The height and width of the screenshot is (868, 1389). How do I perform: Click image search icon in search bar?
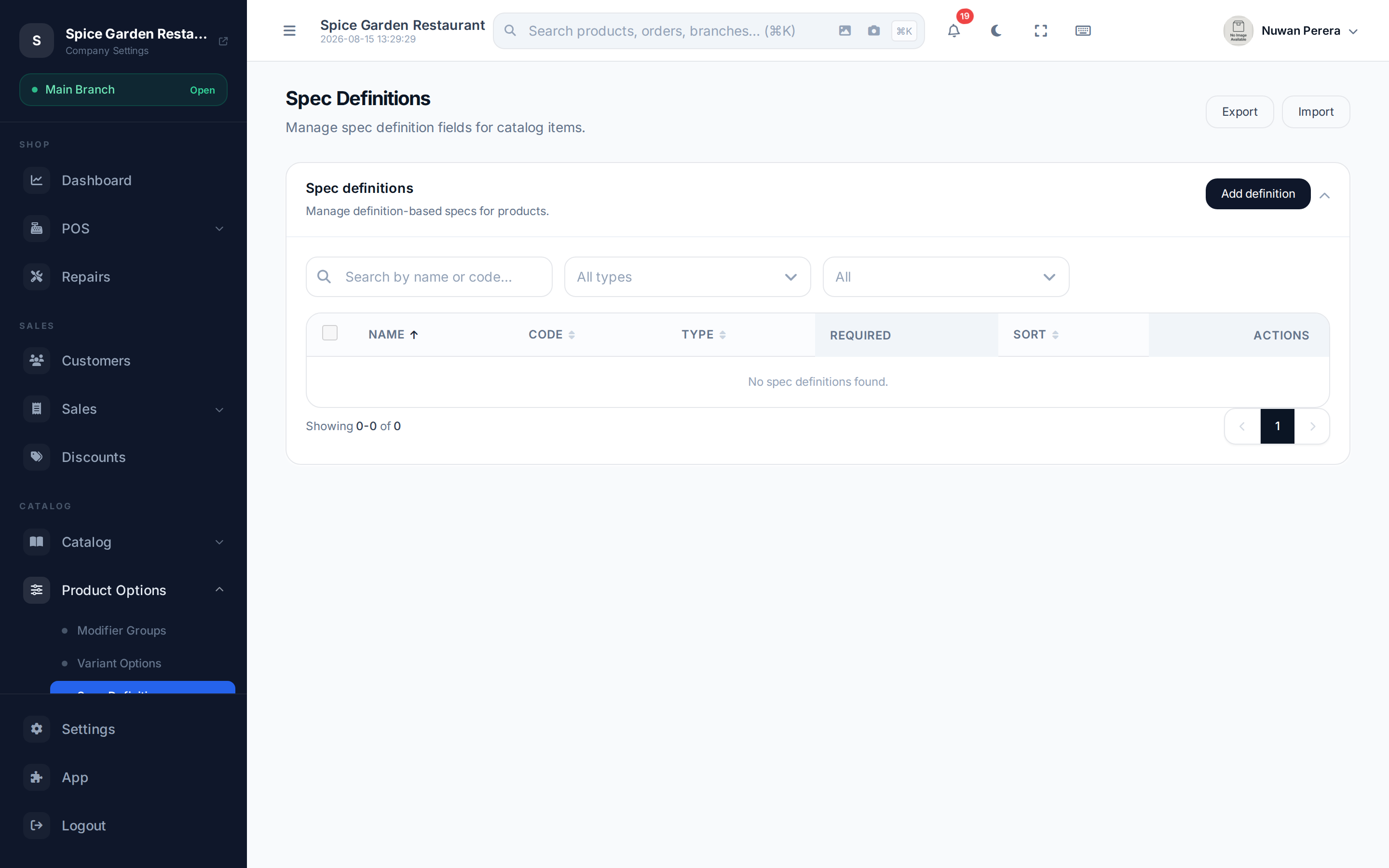(844, 30)
